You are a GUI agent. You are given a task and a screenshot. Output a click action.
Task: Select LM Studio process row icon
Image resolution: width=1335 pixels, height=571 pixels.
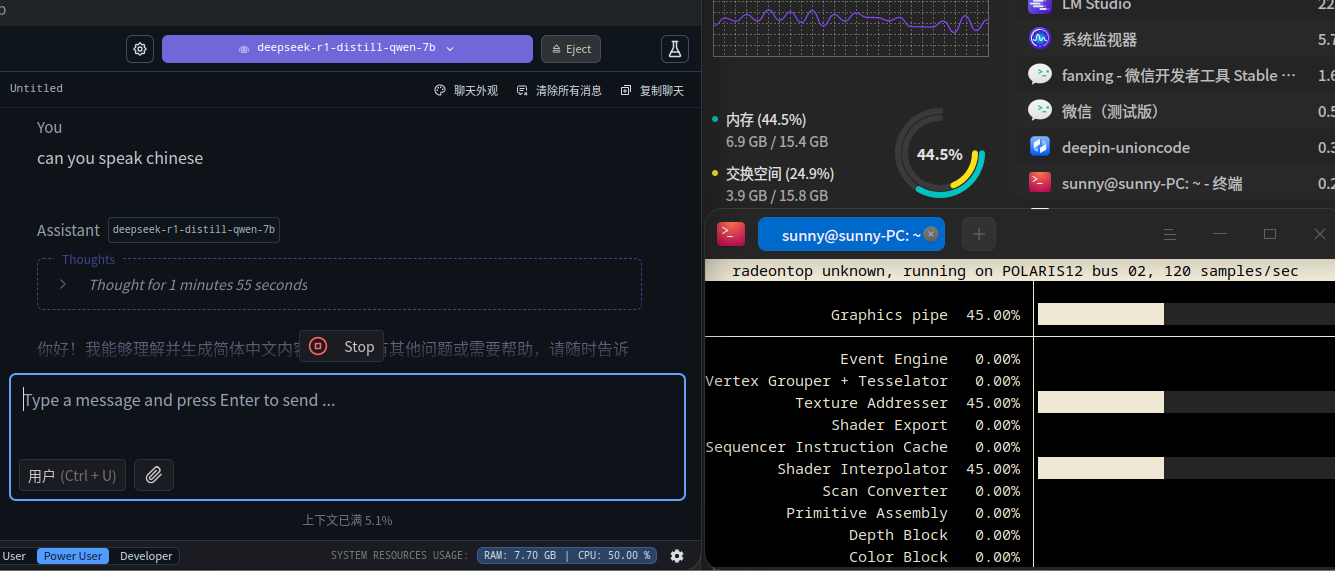point(1040,5)
